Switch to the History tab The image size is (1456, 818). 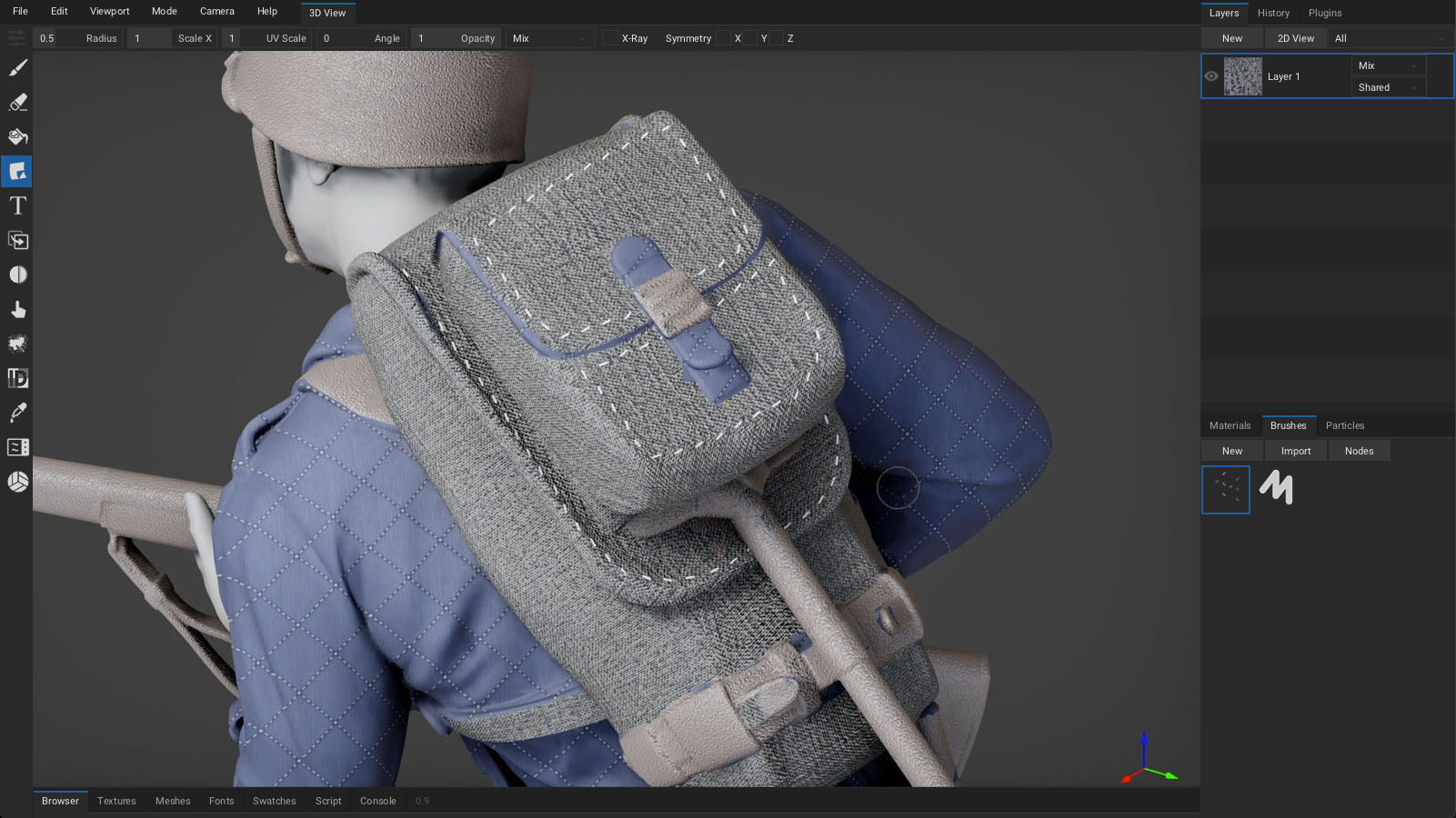pyautogui.click(x=1272, y=13)
